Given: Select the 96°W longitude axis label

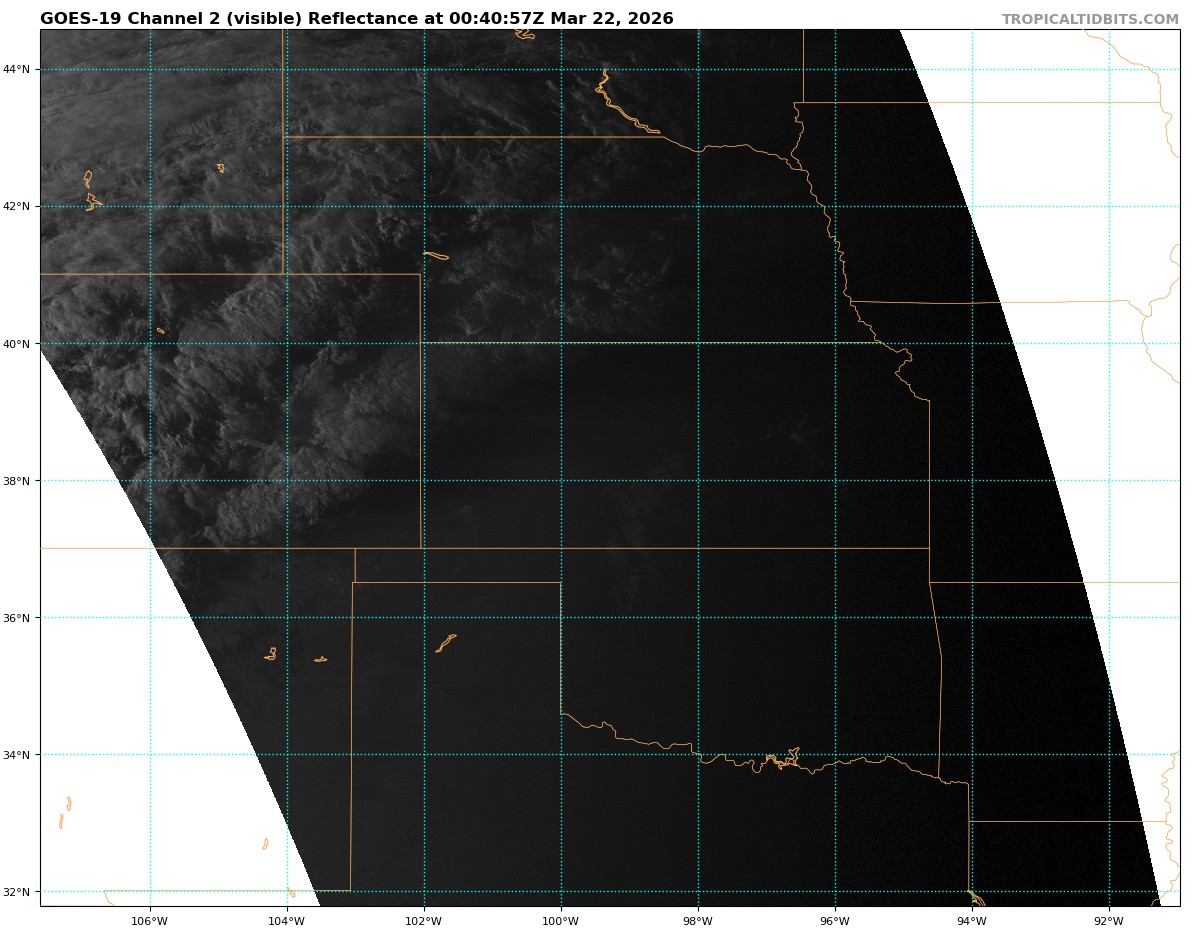Looking at the screenshot, I should tap(835, 921).
